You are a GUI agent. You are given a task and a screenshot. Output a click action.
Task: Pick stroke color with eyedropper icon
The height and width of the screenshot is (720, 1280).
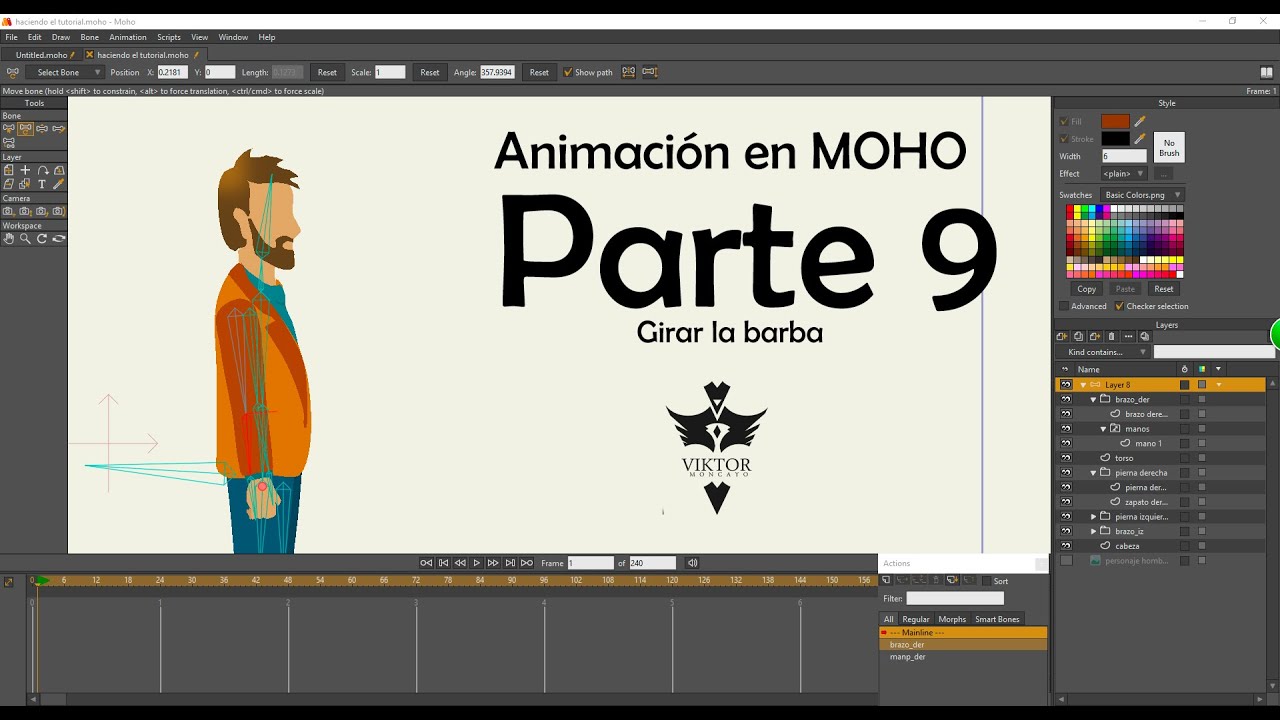pyautogui.click(x=1140, y=139)
